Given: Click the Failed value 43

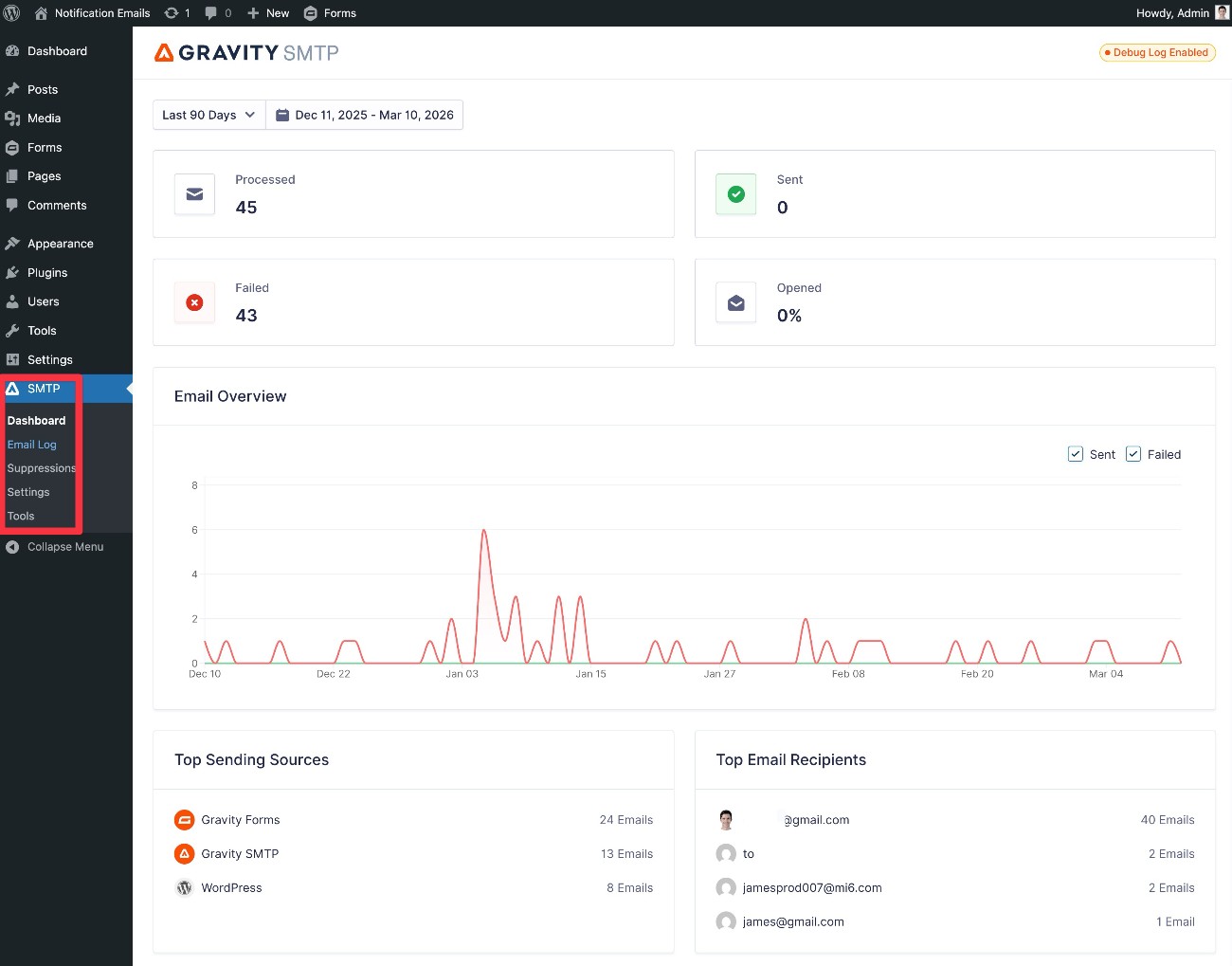Looking at the screenshot, I should (x=246, y=316).
